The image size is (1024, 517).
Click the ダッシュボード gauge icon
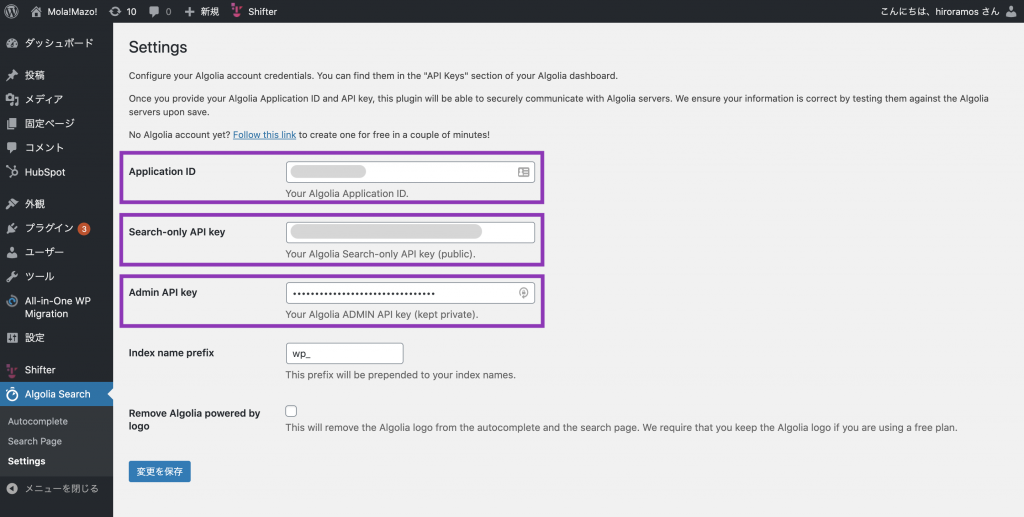(x=12, y=43)
